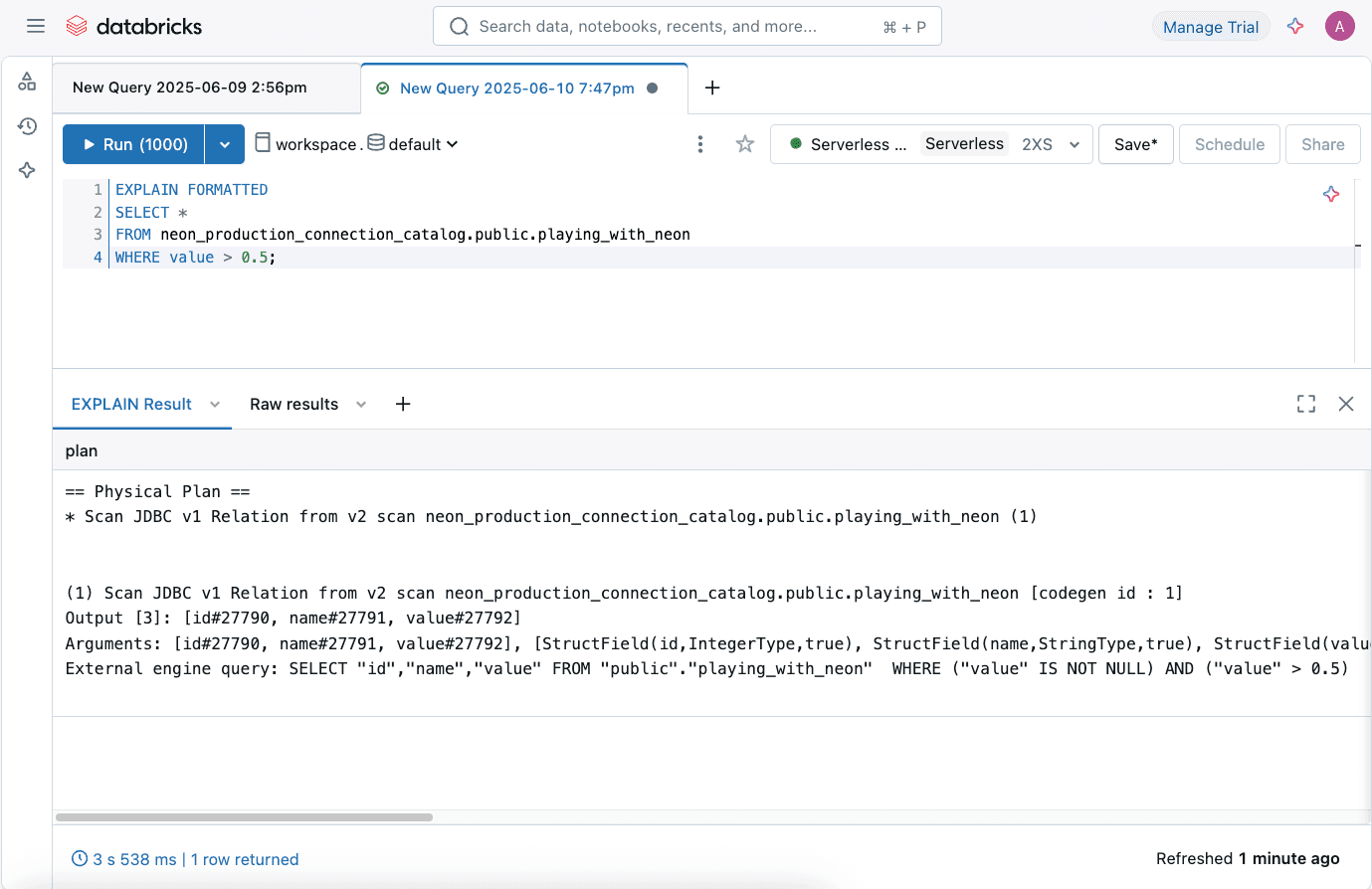This screenshot has width=1372, height=889.
Task: Expand results pane to full screen
Action: click(1305, 404)
